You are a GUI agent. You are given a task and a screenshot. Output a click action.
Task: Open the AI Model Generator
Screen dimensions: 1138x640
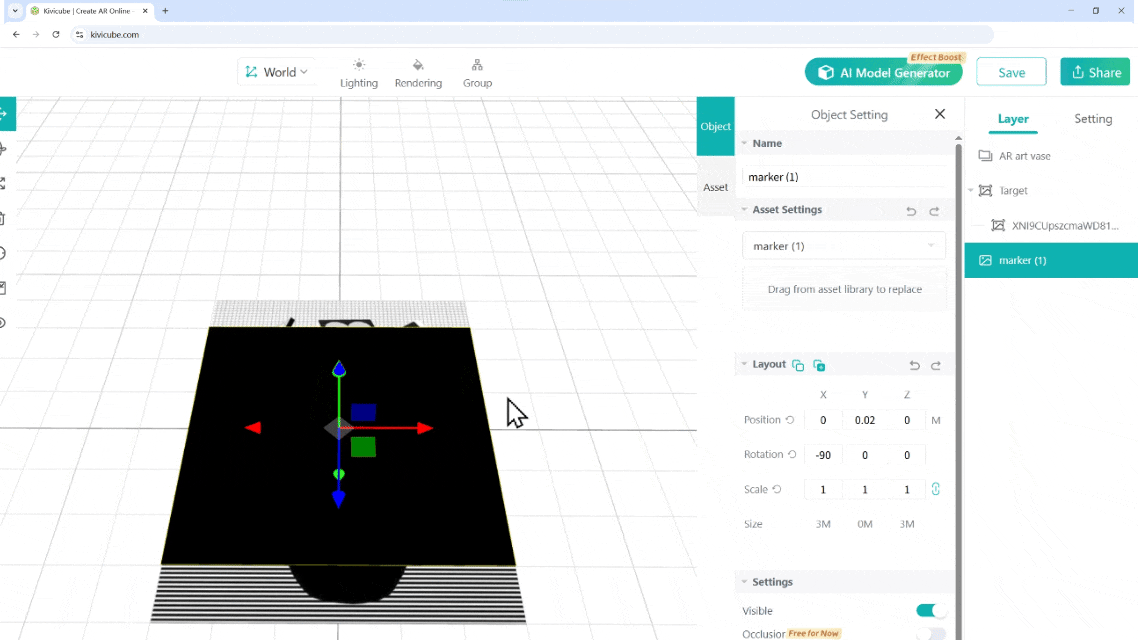pyautogui.click(x=883, y=72)
